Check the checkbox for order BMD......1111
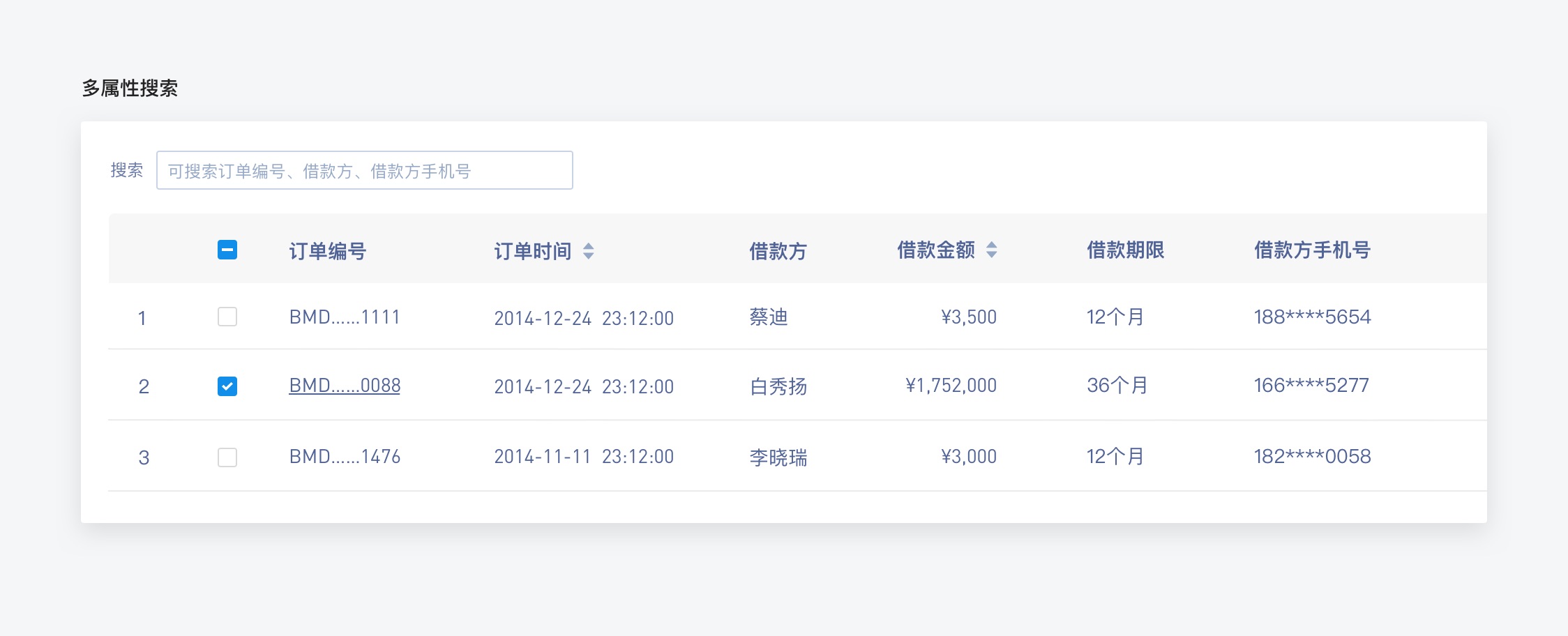This screenshot has height=636, width=1568. (227, 317)
